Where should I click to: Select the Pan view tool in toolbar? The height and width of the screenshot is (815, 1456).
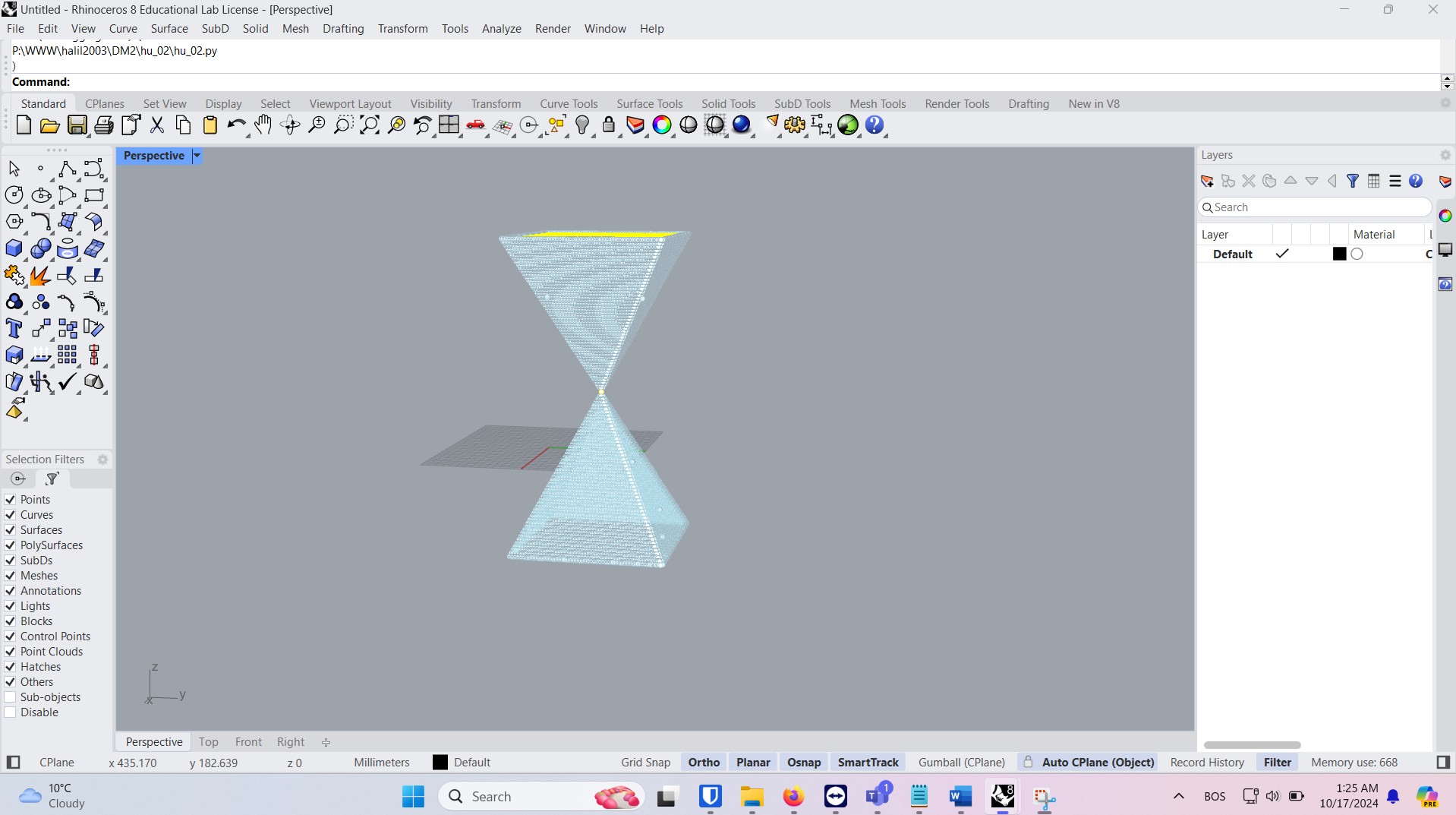(x=263, y=125)
